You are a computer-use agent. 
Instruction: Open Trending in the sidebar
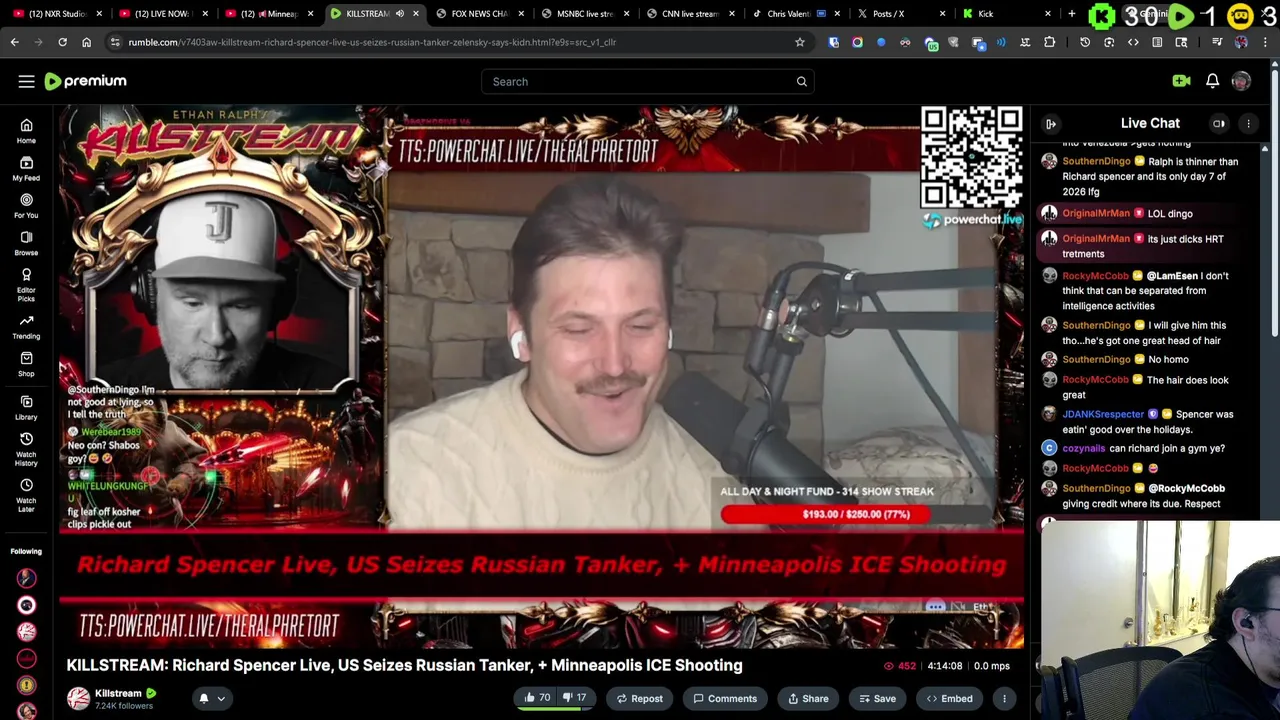pyautogui.click(x=26, y=326)
